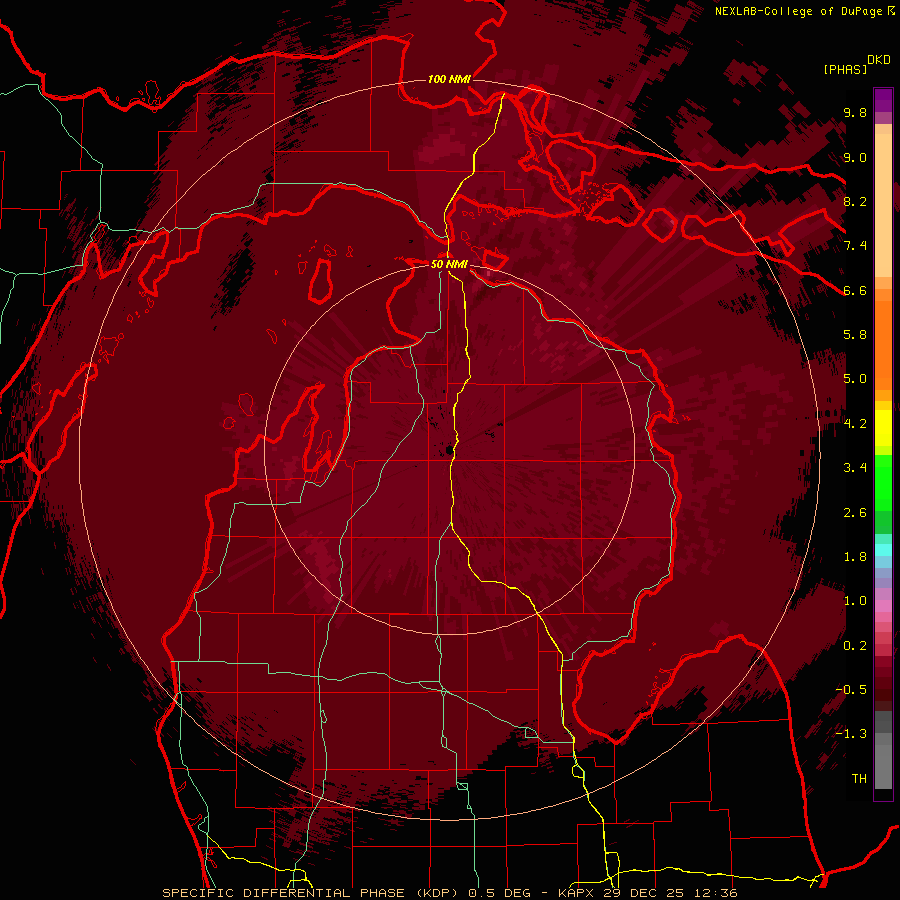The height and width of the screenshot is (900, 900).
Task: Click the 7.4 value on the color scale
Action: pyautogui.click(x=855, y=246)
